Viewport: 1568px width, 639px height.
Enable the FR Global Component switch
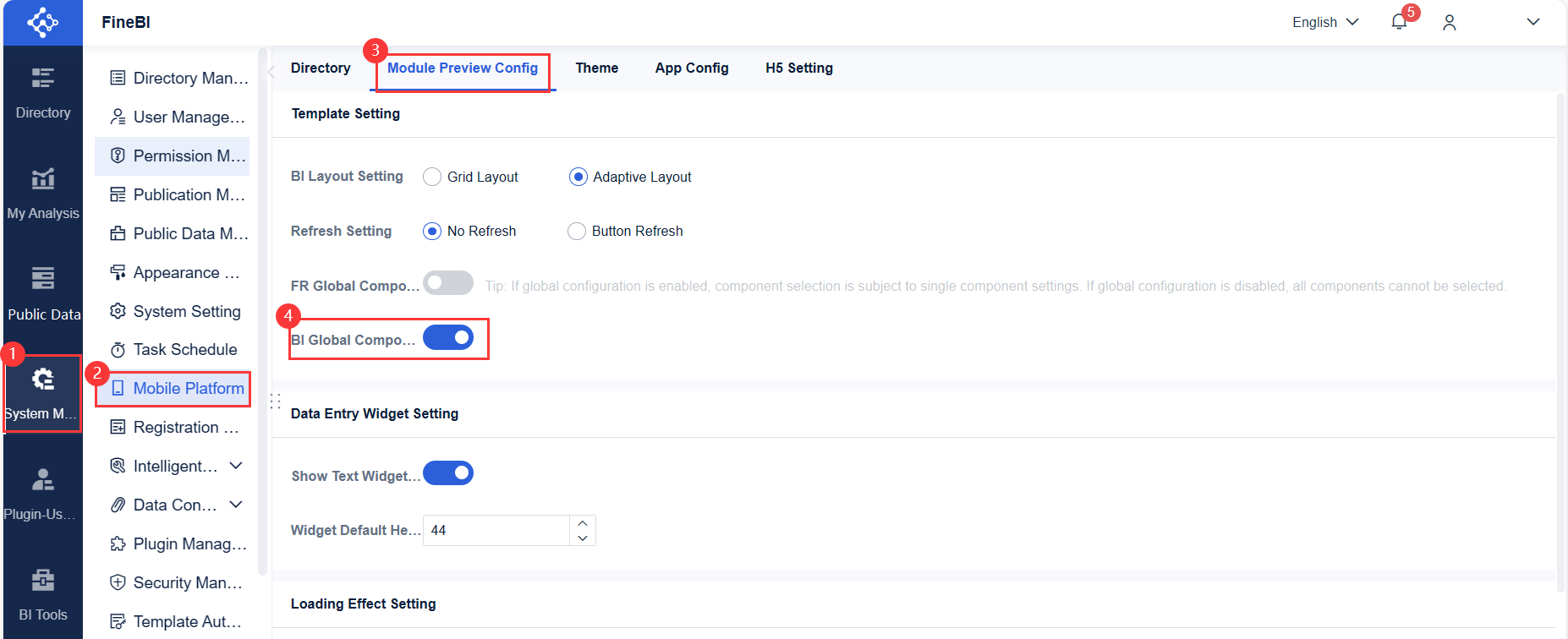click(448, 283)
